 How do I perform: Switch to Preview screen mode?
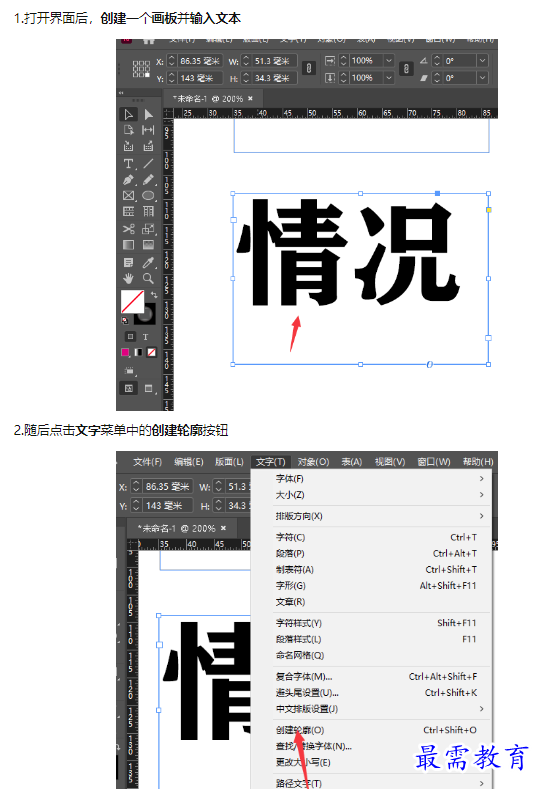pyautogui.click(x=148, y=388)
